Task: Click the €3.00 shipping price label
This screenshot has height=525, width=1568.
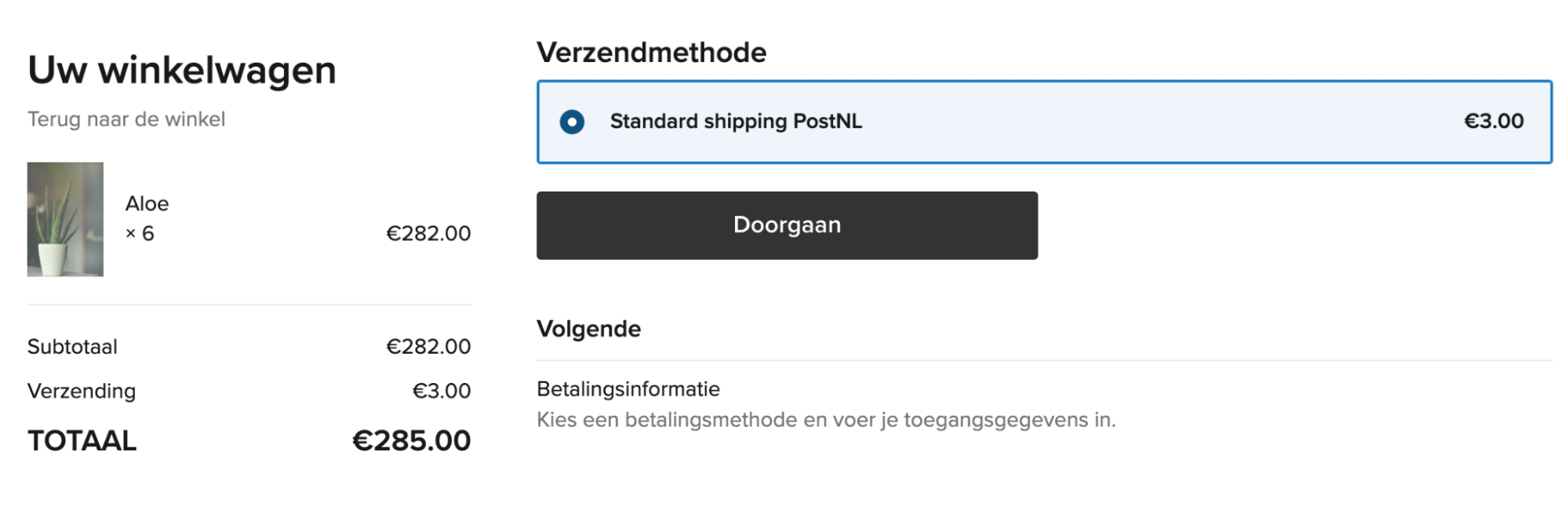Action: 1494,122
